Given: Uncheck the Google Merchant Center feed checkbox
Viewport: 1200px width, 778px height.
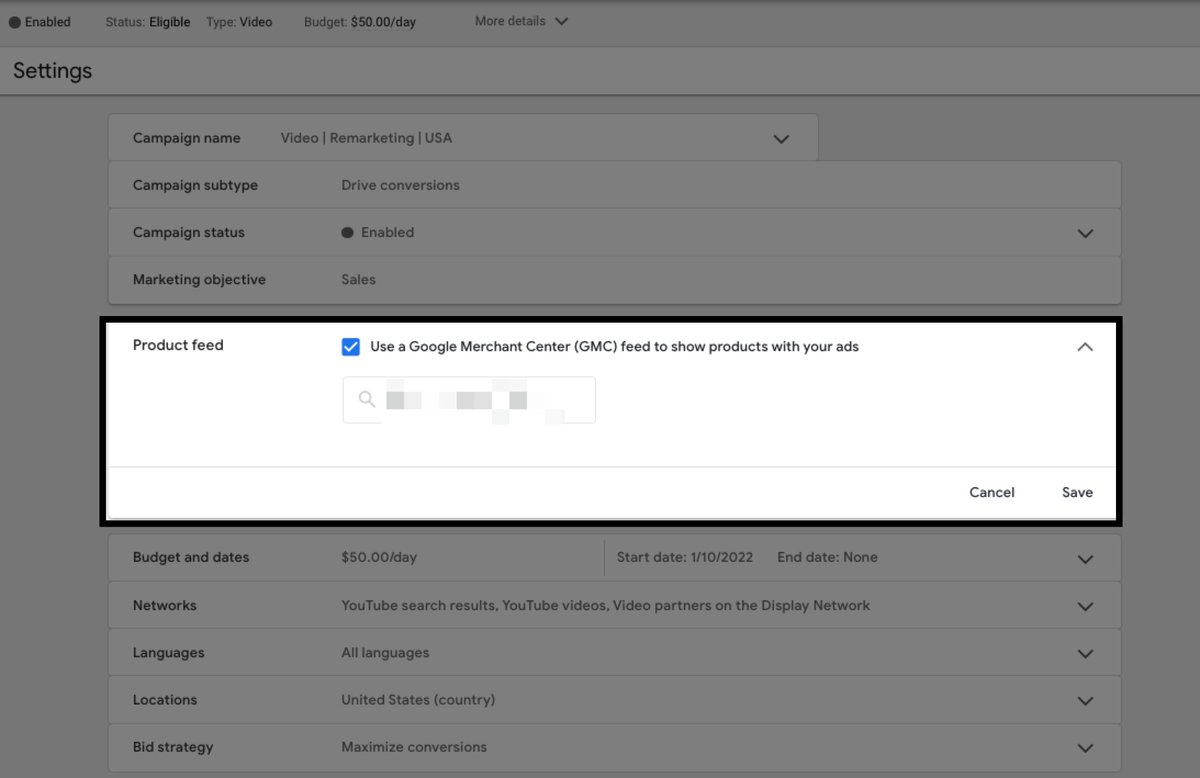Looking at the screenshot, I should pyautogui.click(x=351, y=347).
